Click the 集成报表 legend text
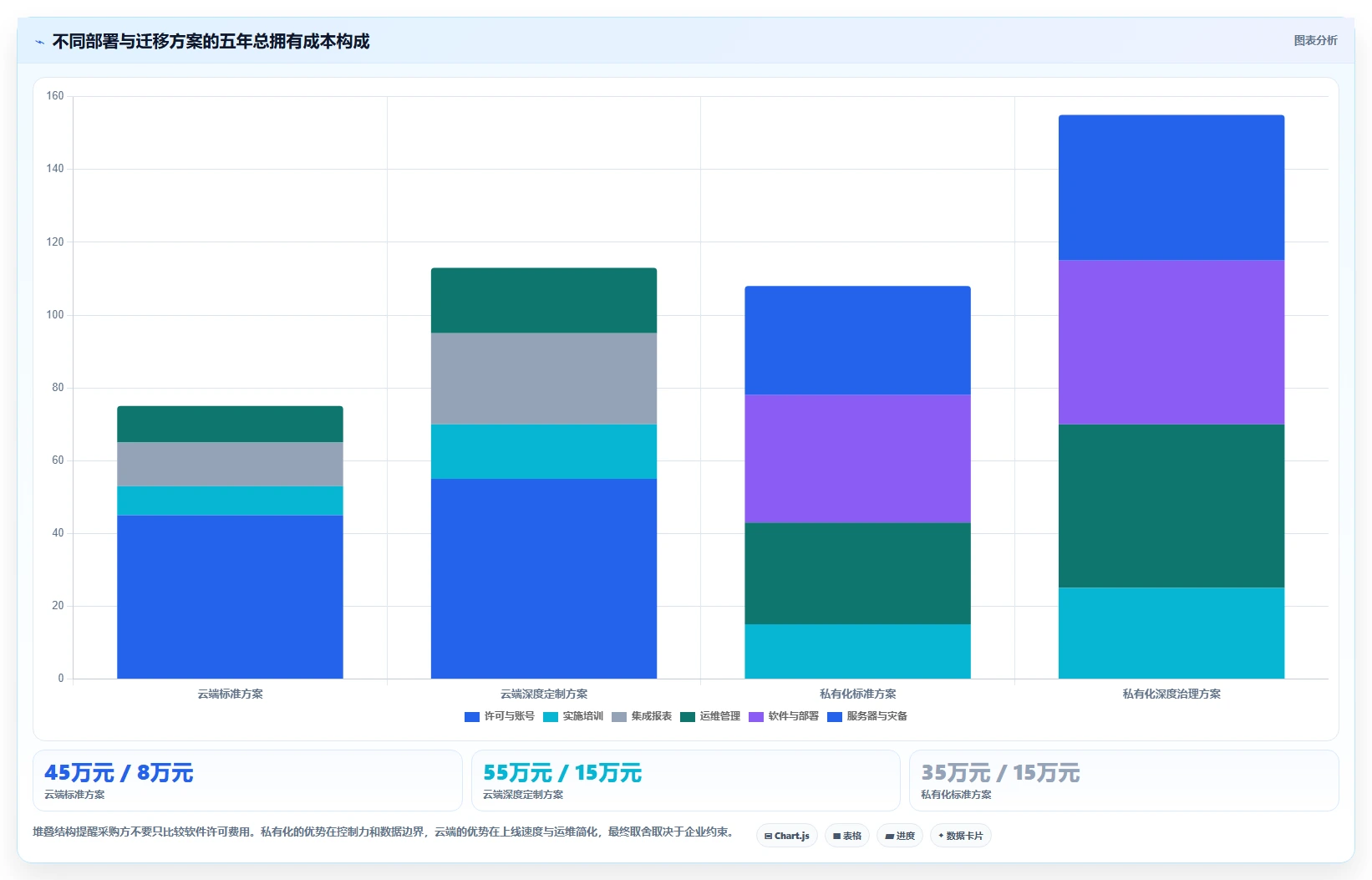This screenshot has height=880, width=1372. 652,716
